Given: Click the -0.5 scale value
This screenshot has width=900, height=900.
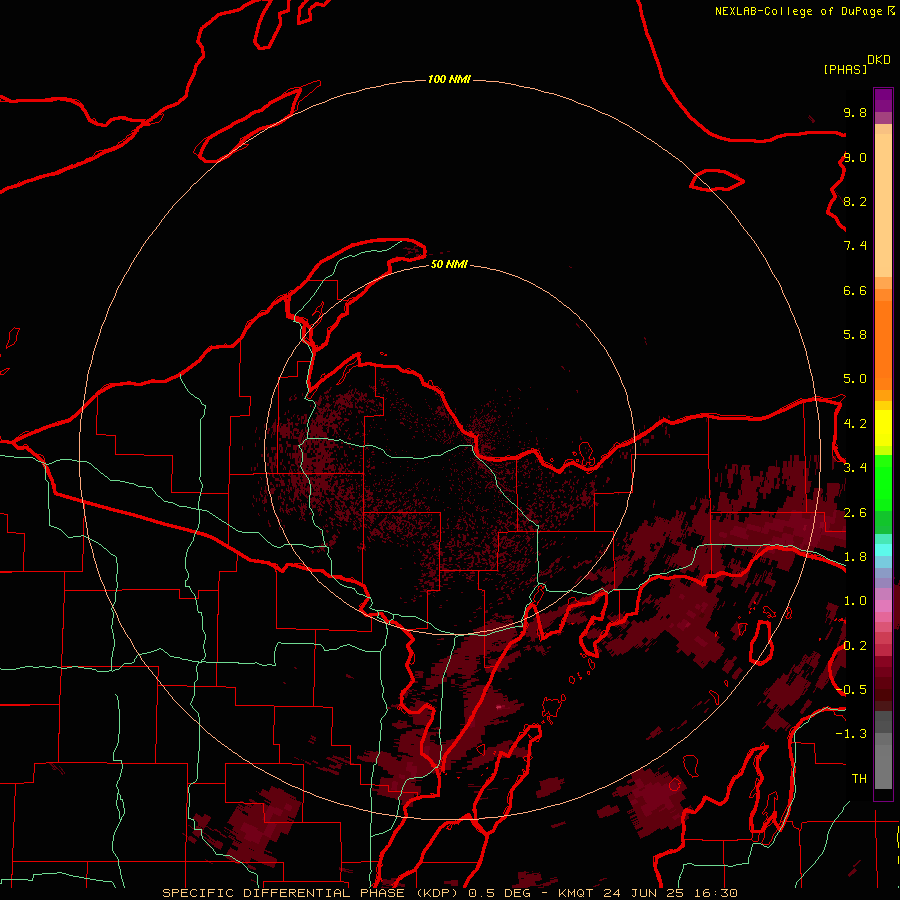Looking at the screenshot, I should (x=851, y=690).
